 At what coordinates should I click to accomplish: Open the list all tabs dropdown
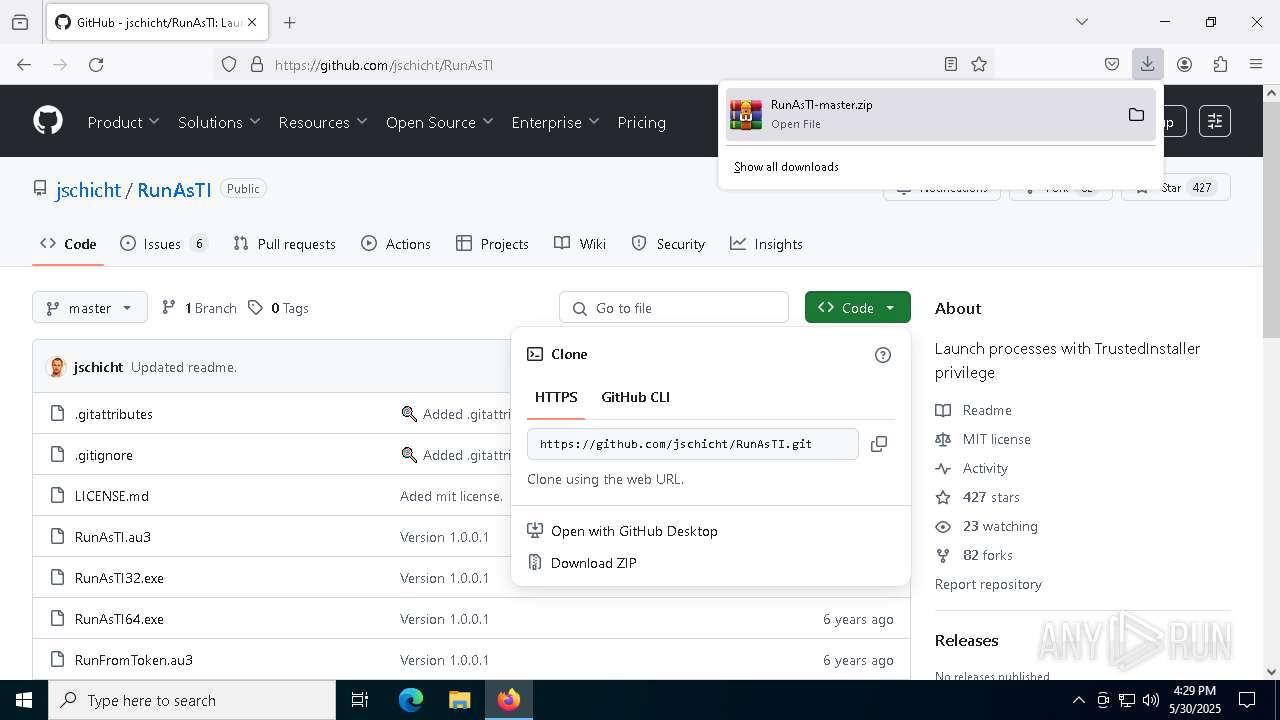click(x=1081, y=22)
